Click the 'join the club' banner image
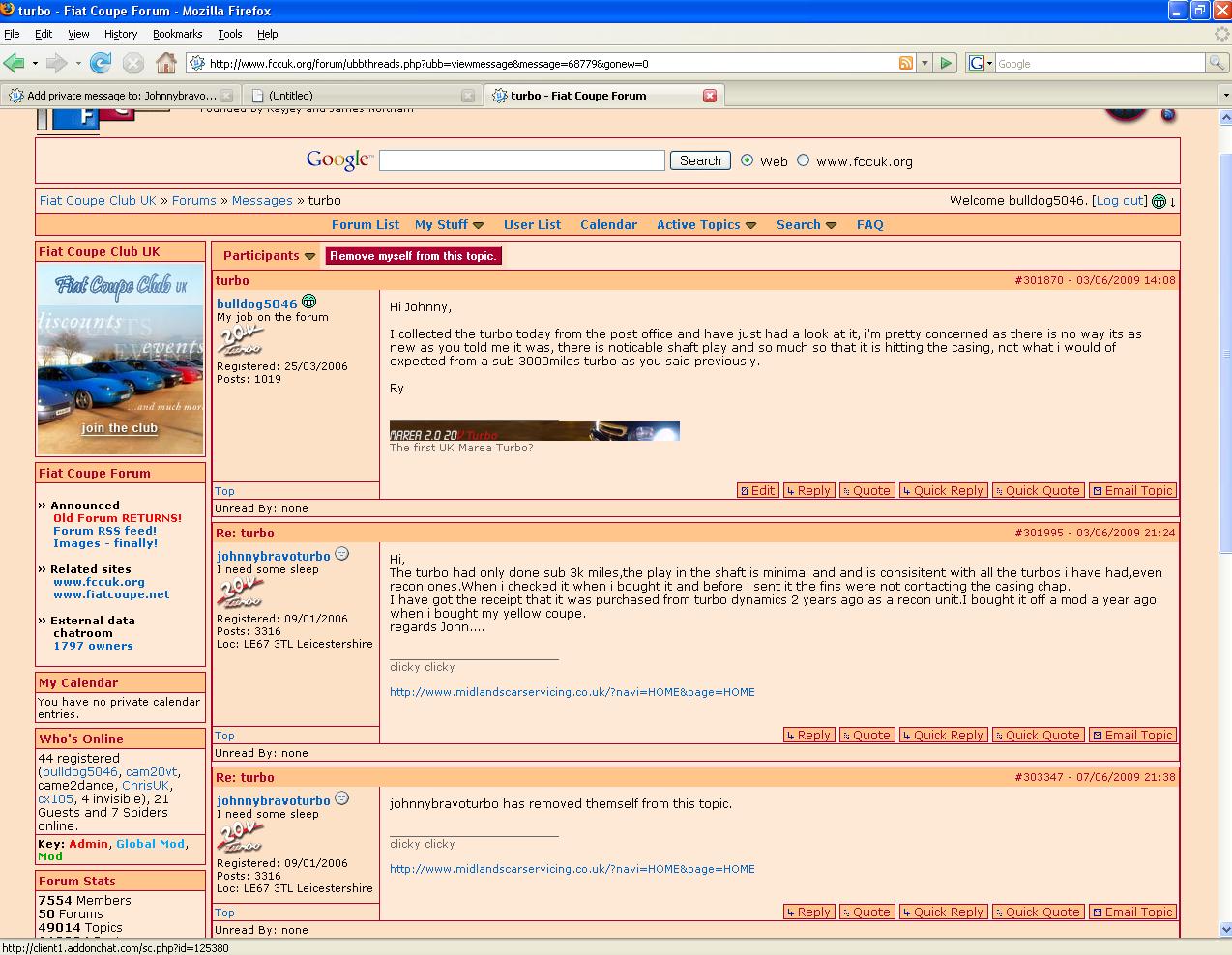The height and width of the screenshot is (955, 1232). [120, 359]
